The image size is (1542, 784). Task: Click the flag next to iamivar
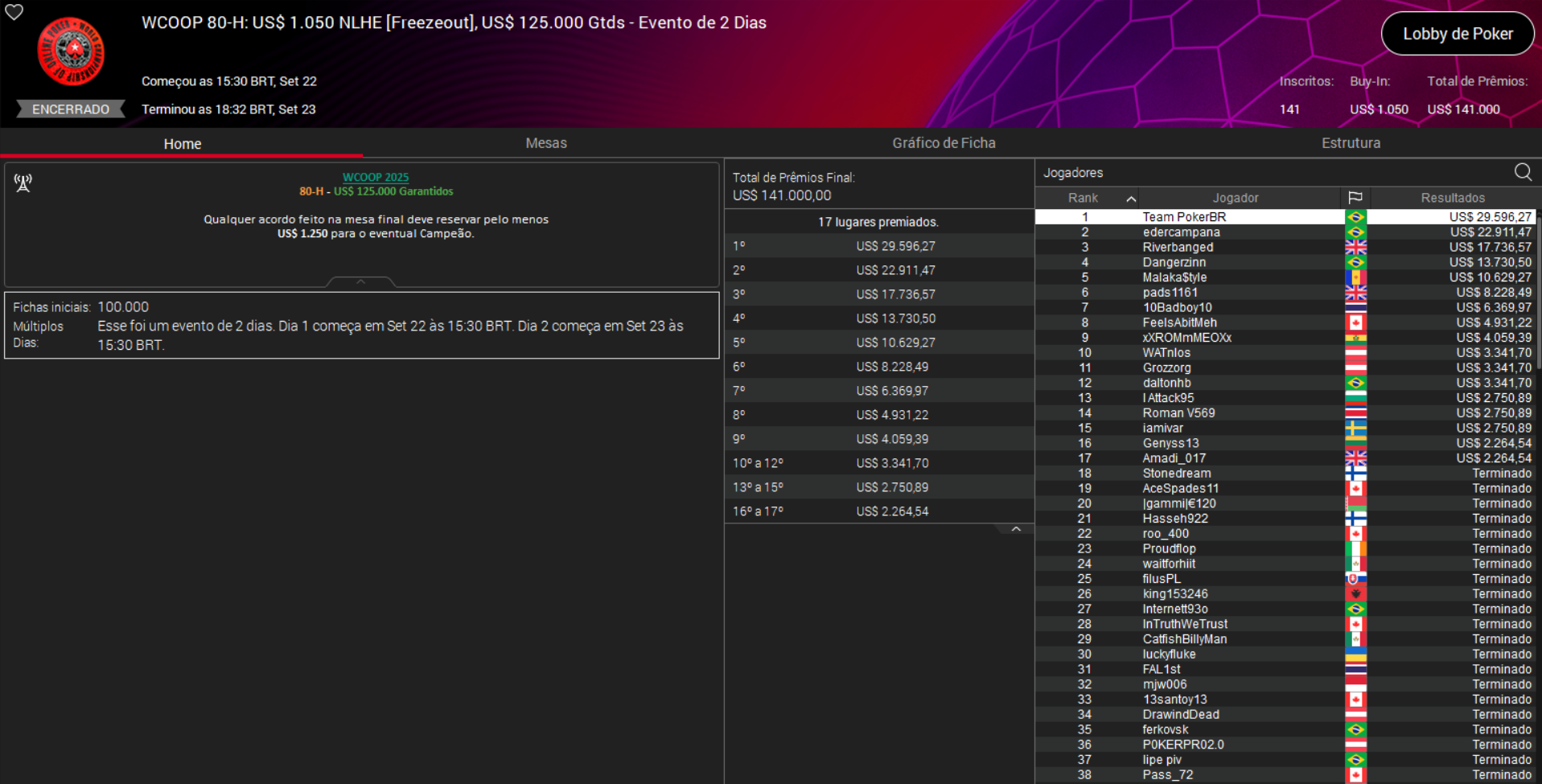(x=1355, y=429)
